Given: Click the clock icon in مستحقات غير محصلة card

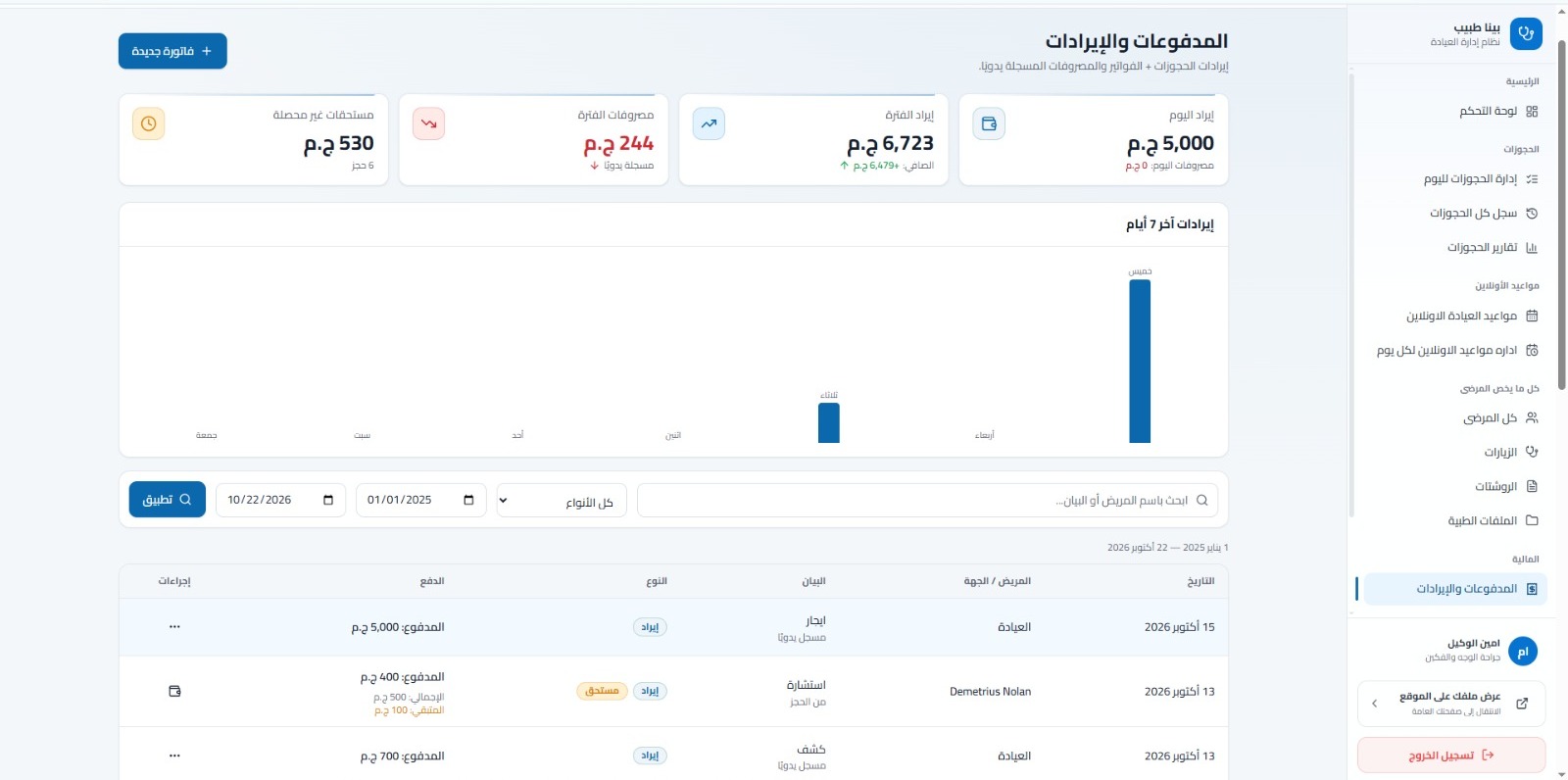Looking at the screenshot, I should pos(148,123).
